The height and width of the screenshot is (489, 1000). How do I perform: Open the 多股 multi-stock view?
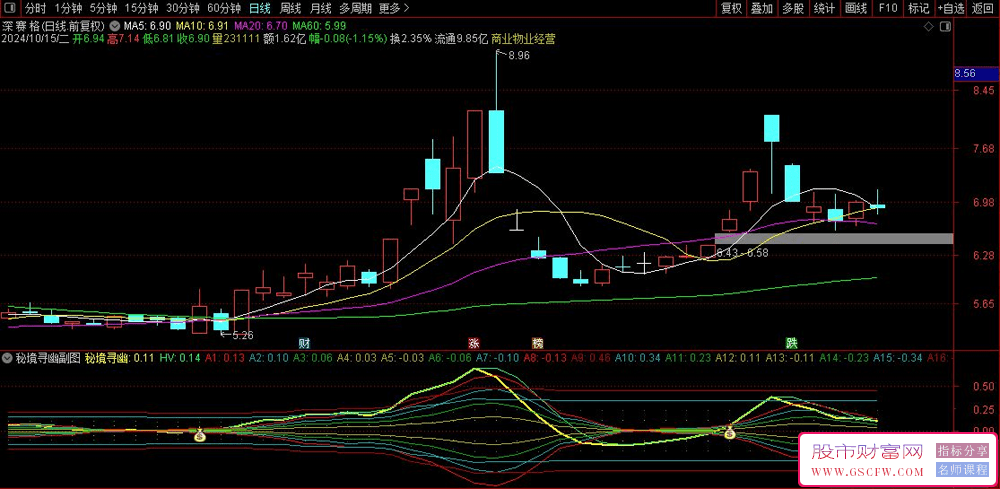(x=793, y=8)
